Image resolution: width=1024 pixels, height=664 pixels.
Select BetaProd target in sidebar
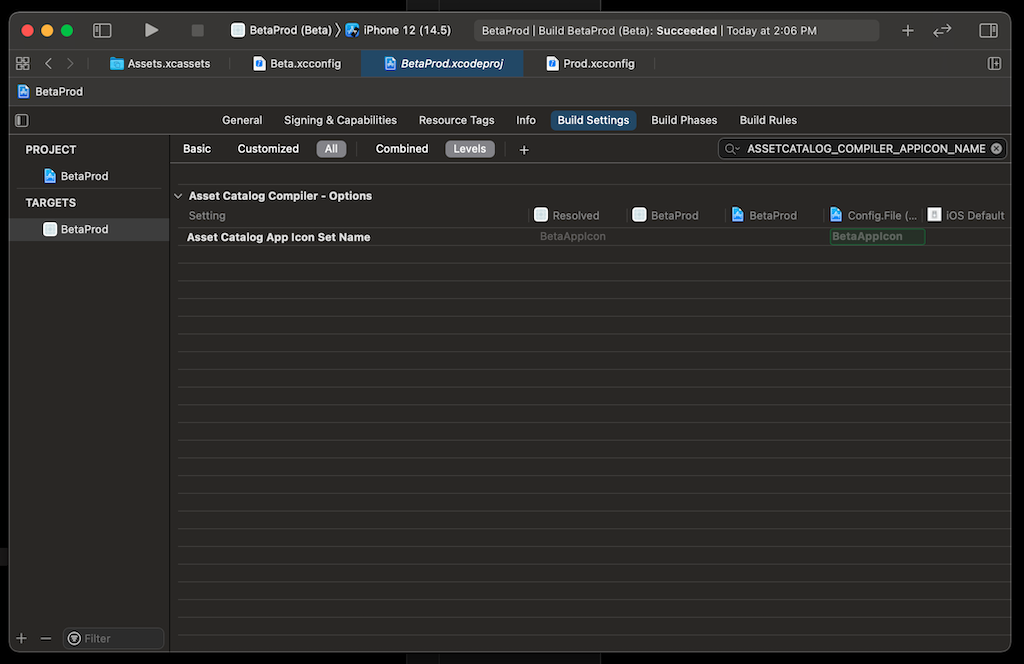[89, 229]
